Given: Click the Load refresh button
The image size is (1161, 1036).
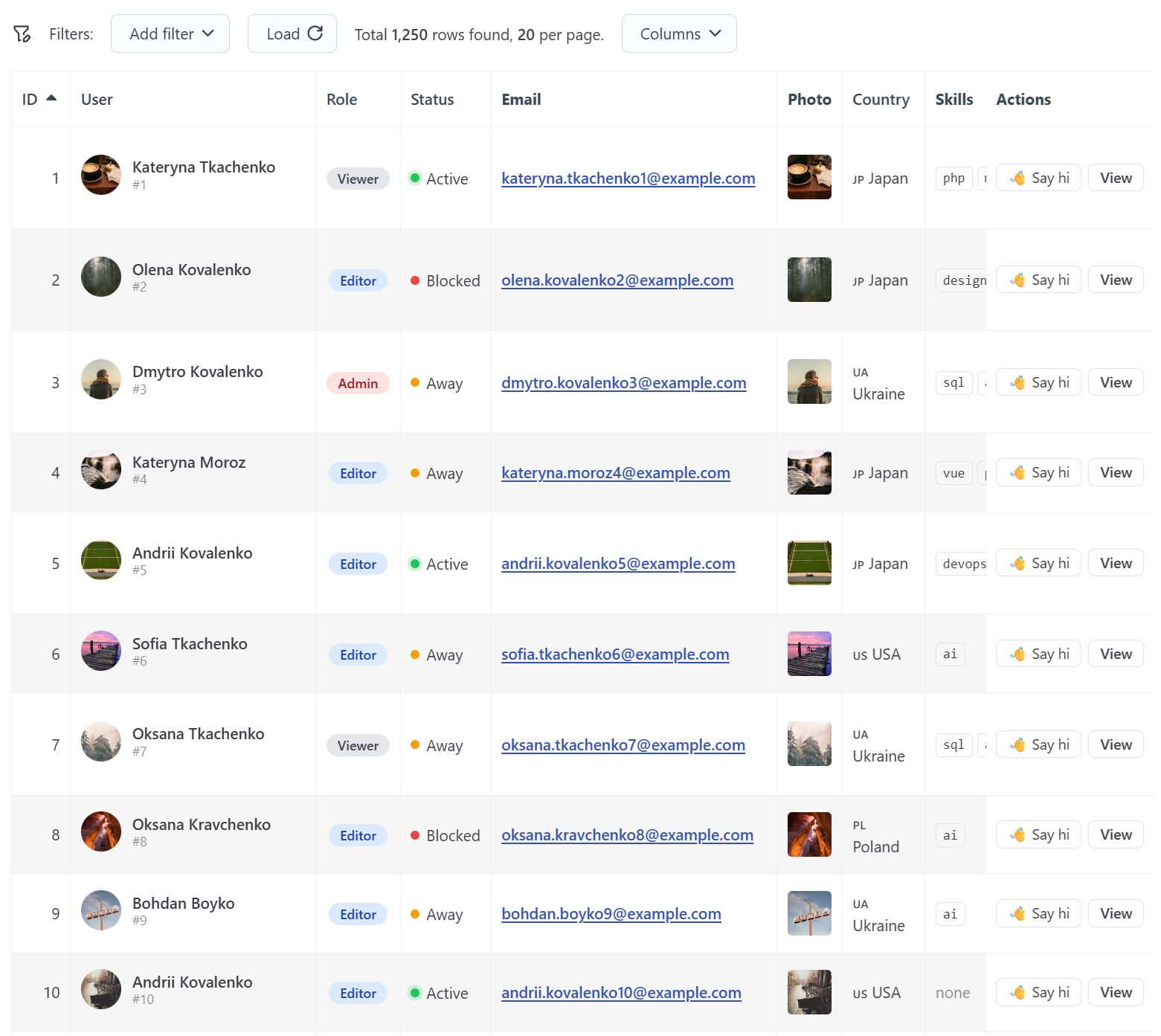Looking at the screenshot, I should click(292, 33).
